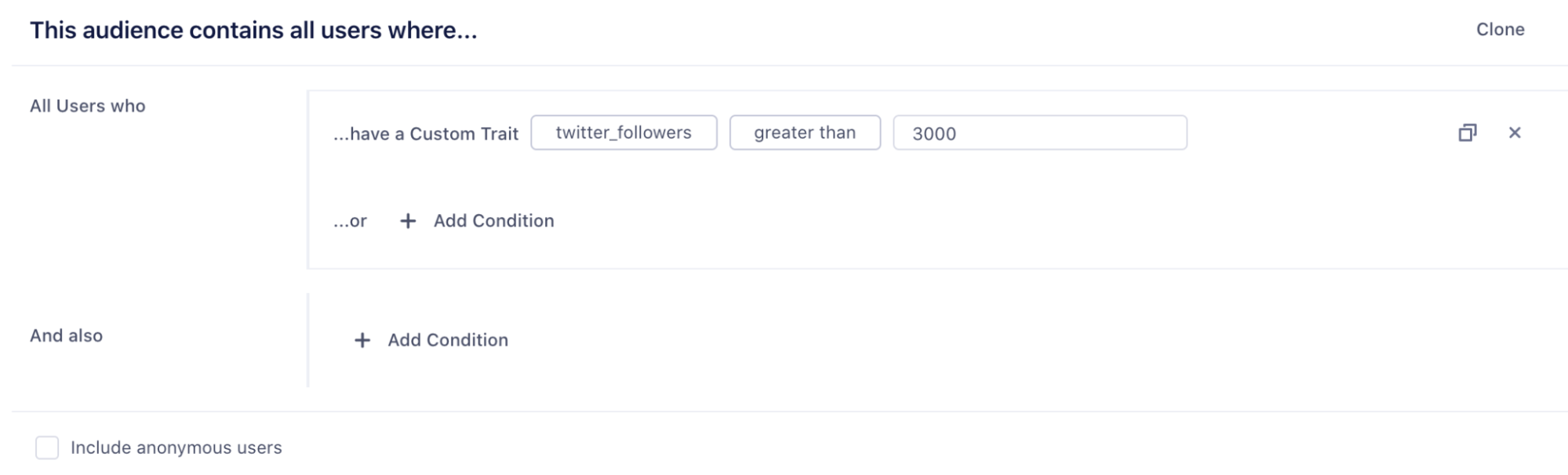The width and height of the screenshot is (1568, 475).
Task: Duplicate the twitter_followers condition
Action: point(1467,132)
